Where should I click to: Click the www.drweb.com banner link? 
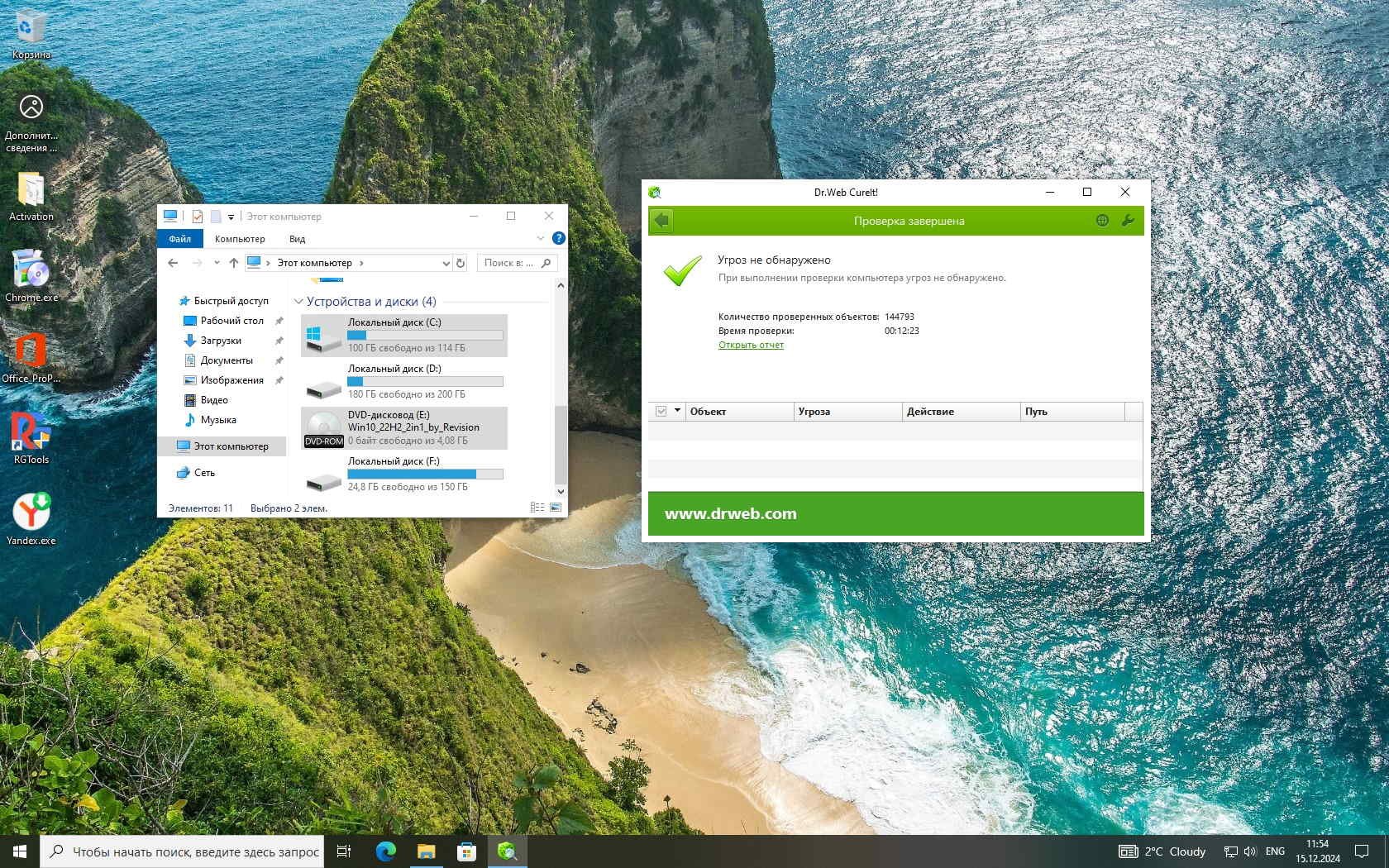click(x=730, y=513)
